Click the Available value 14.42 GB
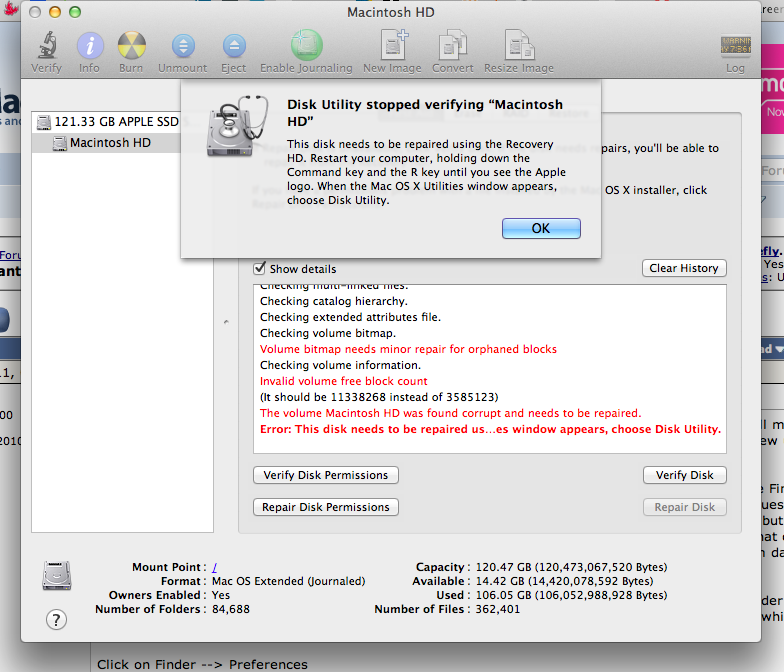Image resolution: width=784 pixels, height=672 pixels. click(564, 582)
